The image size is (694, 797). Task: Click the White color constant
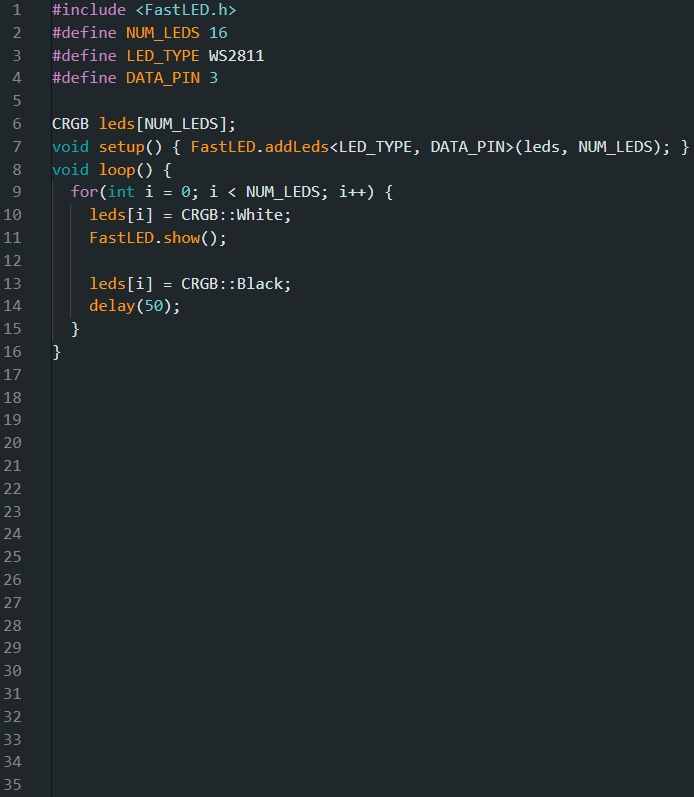pyautogui.click(x=263, y=215)
